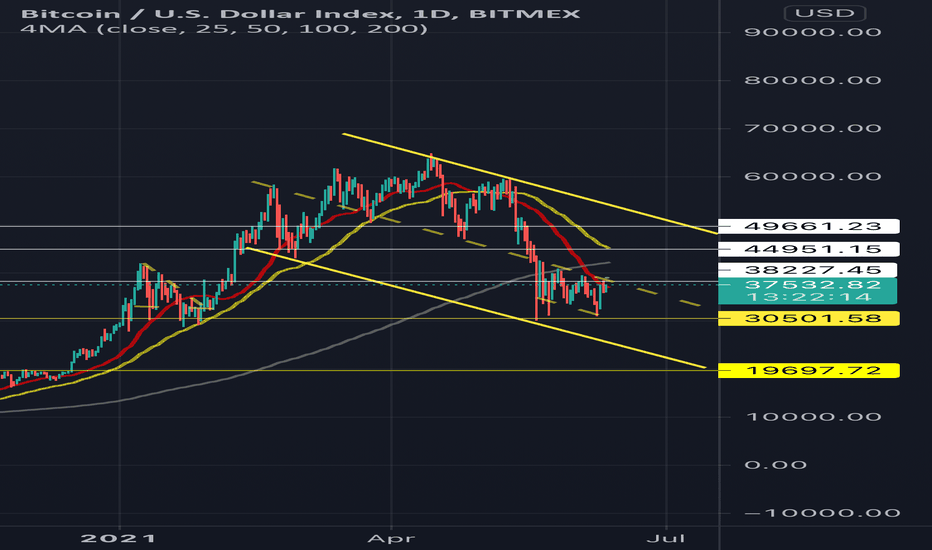Screen dimensions: 932x550
Task: Open the USD currency selector
Action: 824,12
